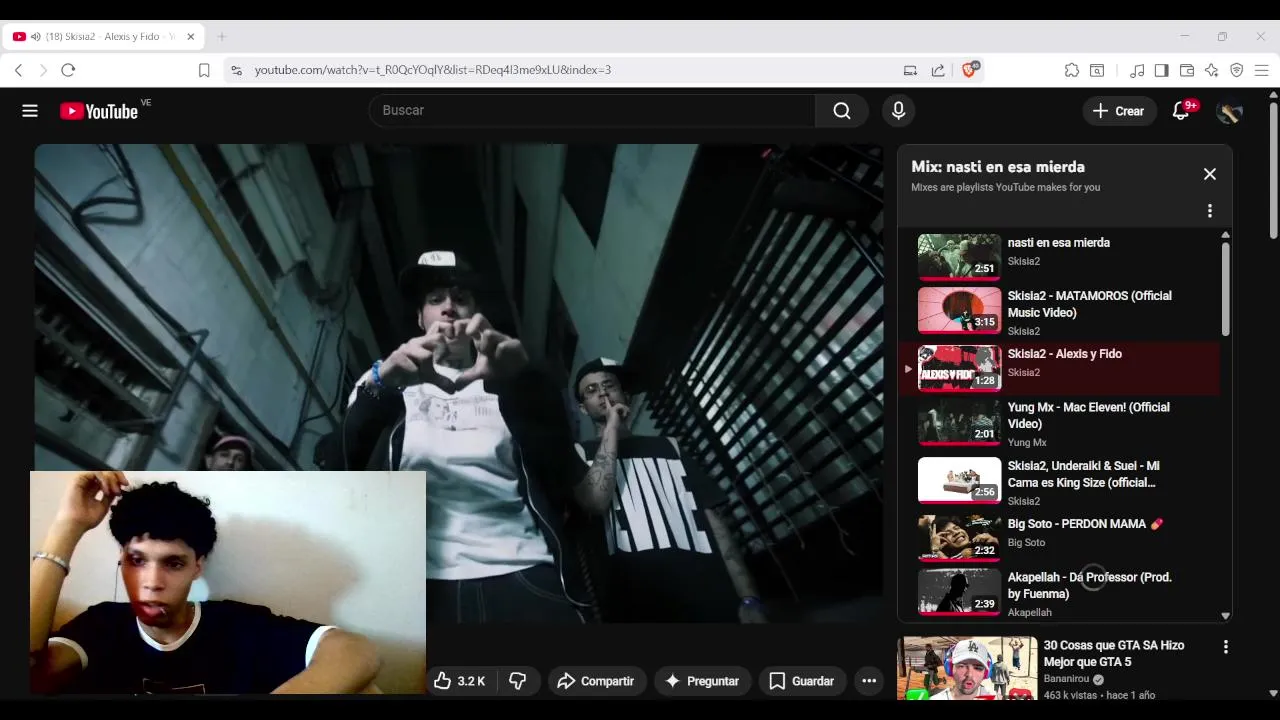The height and width of the screenshot is (720, 1280).
Task: Click the browser share icon in the address bar
Action: (938, 70)
